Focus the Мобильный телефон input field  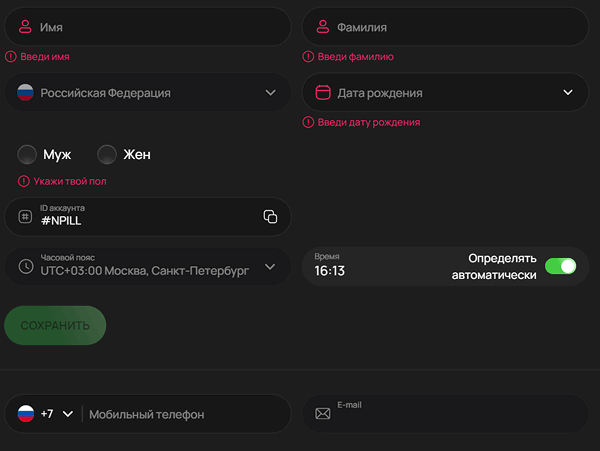[x=188, y=414]
